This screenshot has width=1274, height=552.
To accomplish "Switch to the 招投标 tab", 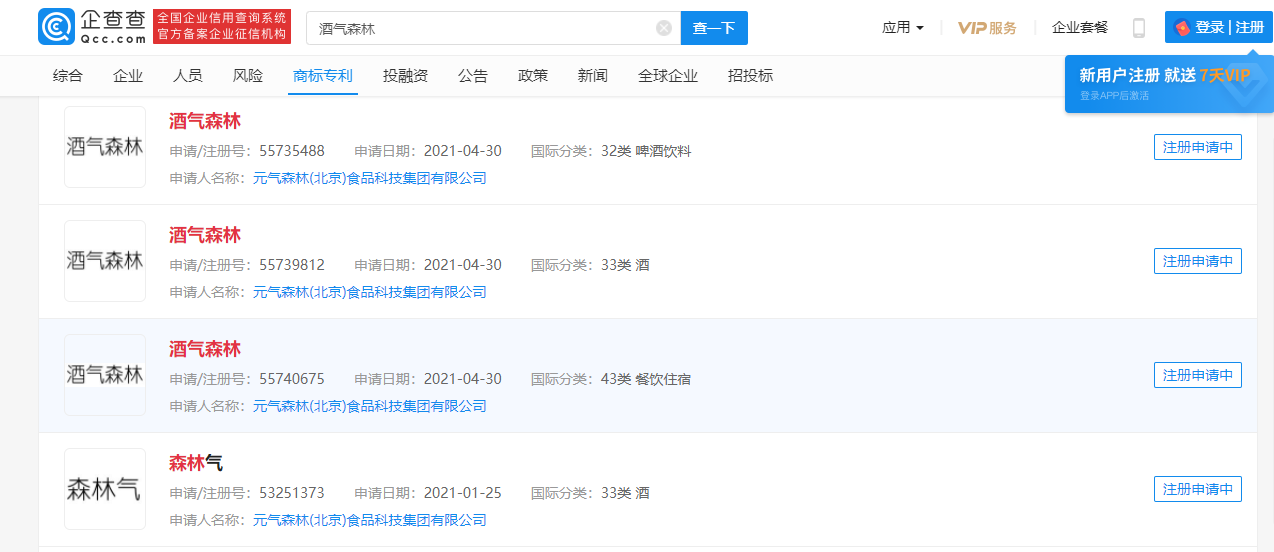I will (x=750, y=76).
